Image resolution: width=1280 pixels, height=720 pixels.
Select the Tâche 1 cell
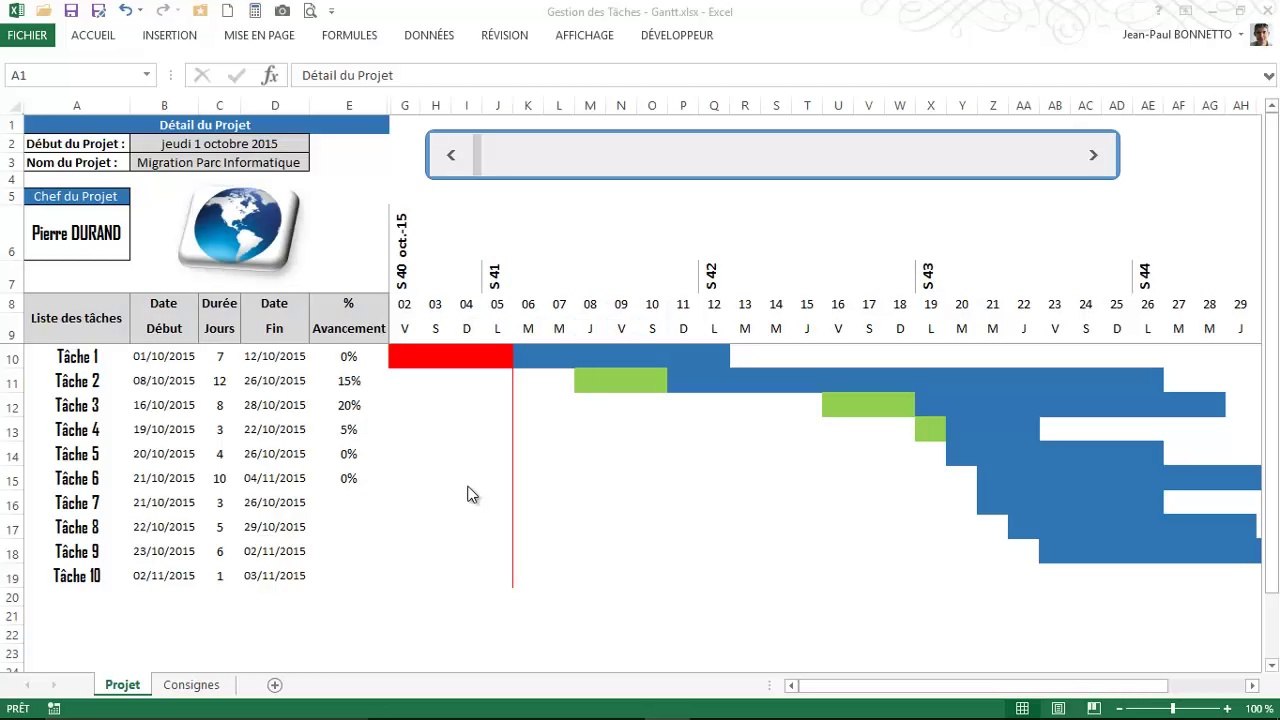pos(77,356)
